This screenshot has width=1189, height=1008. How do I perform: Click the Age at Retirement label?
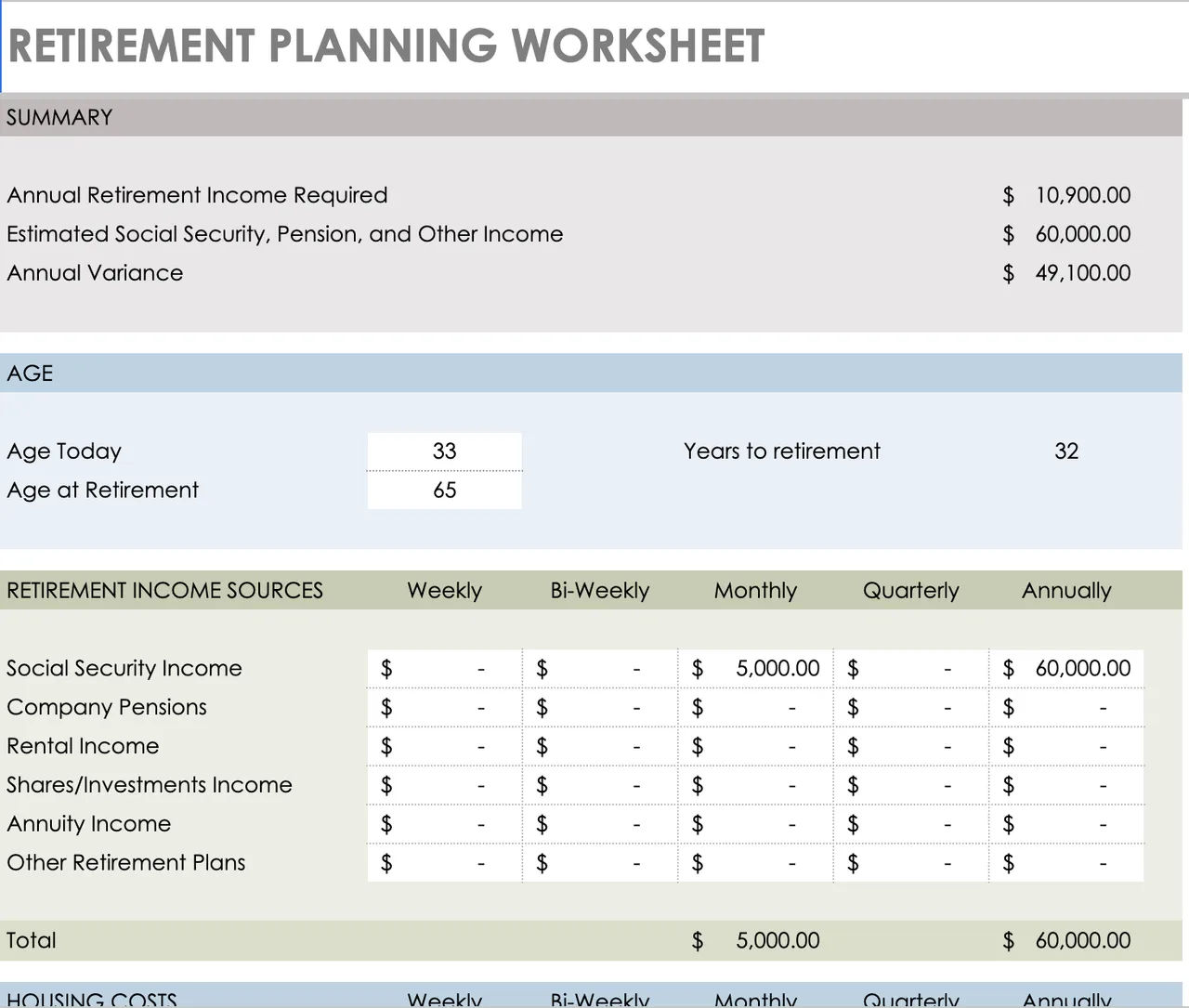(102, 491)
